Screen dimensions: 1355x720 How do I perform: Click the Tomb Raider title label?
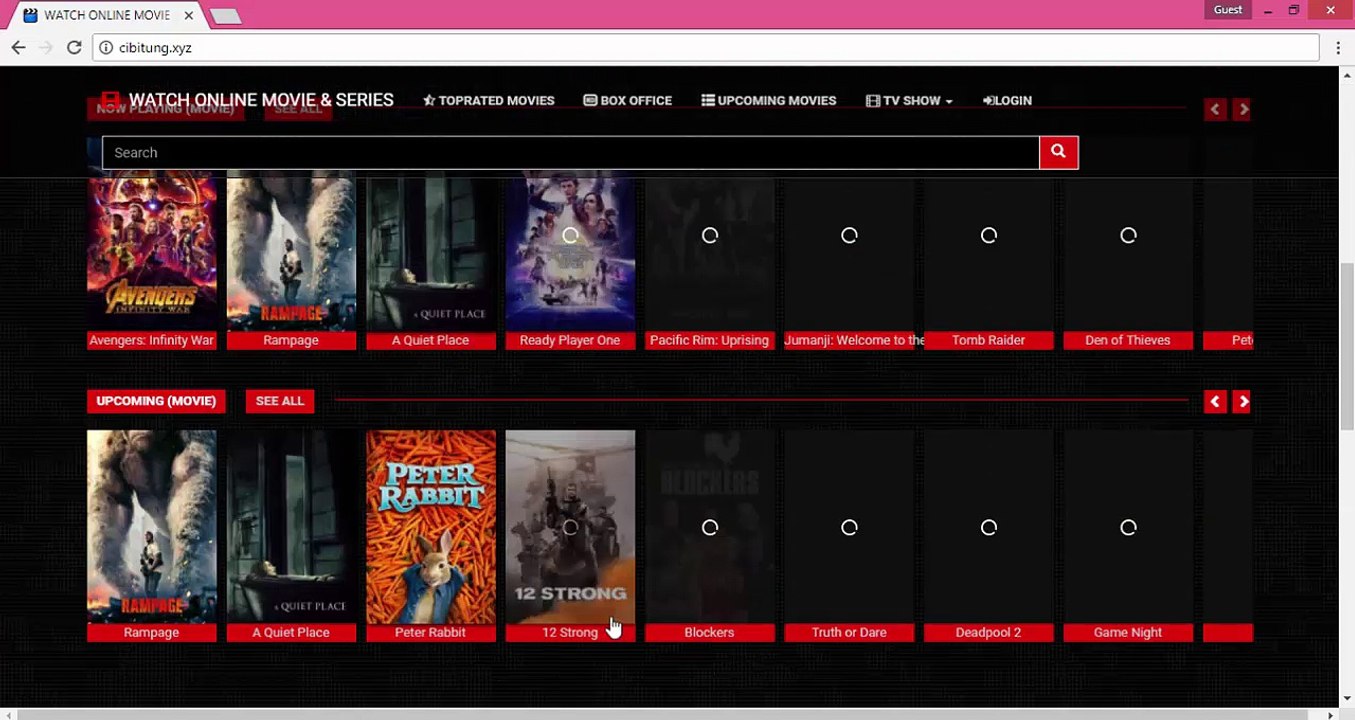[x=988, y=340]
